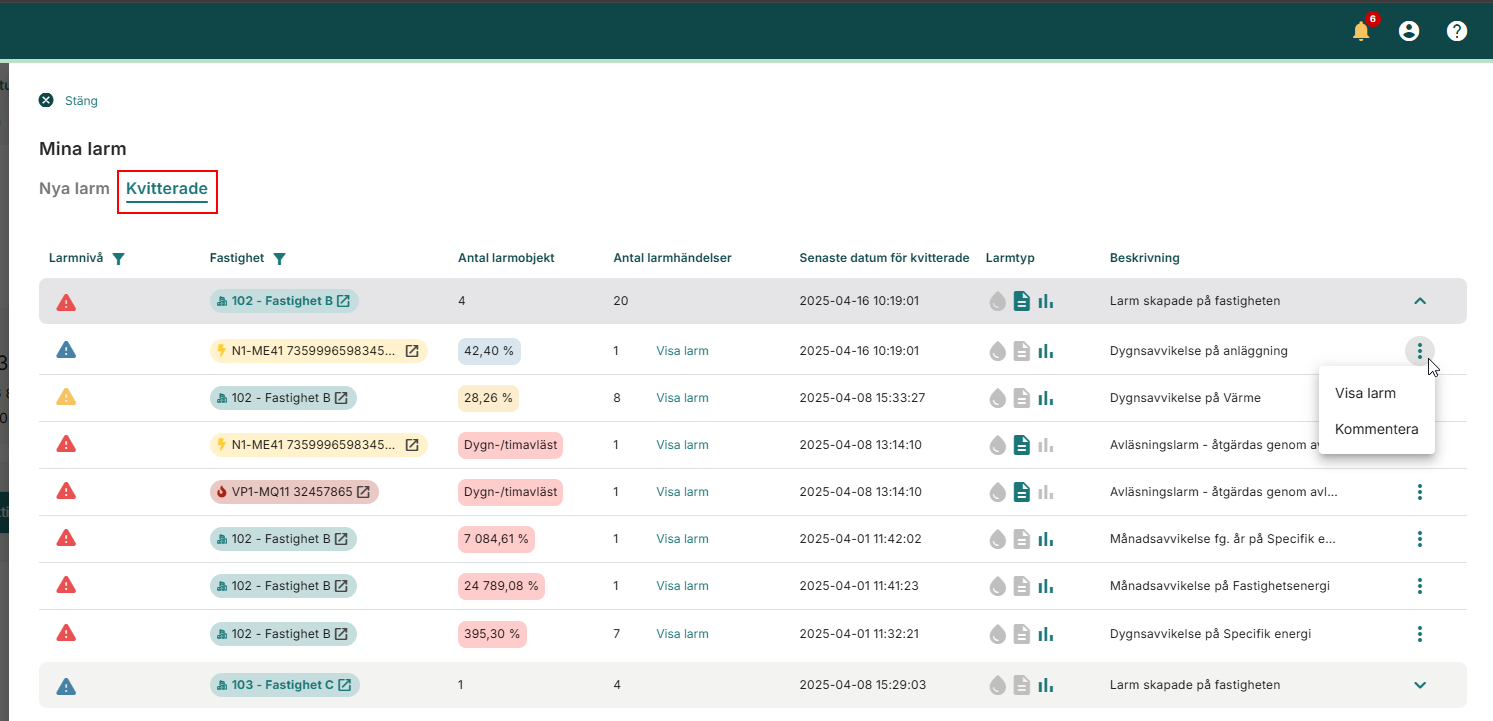Click the Dygn-/timavläst badge in VP1-MQ11 row

(x=510, y=492)
